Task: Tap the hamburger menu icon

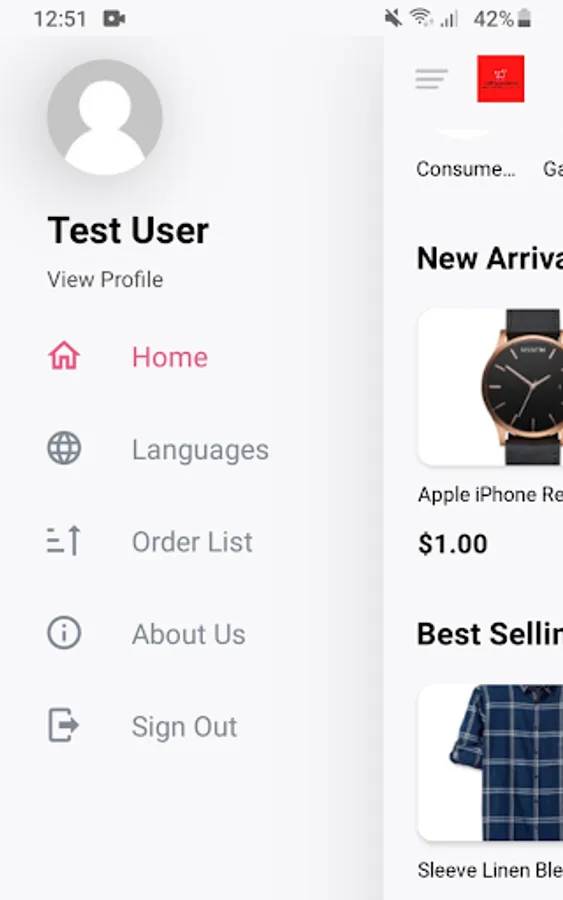Action: tap(432, 79)
